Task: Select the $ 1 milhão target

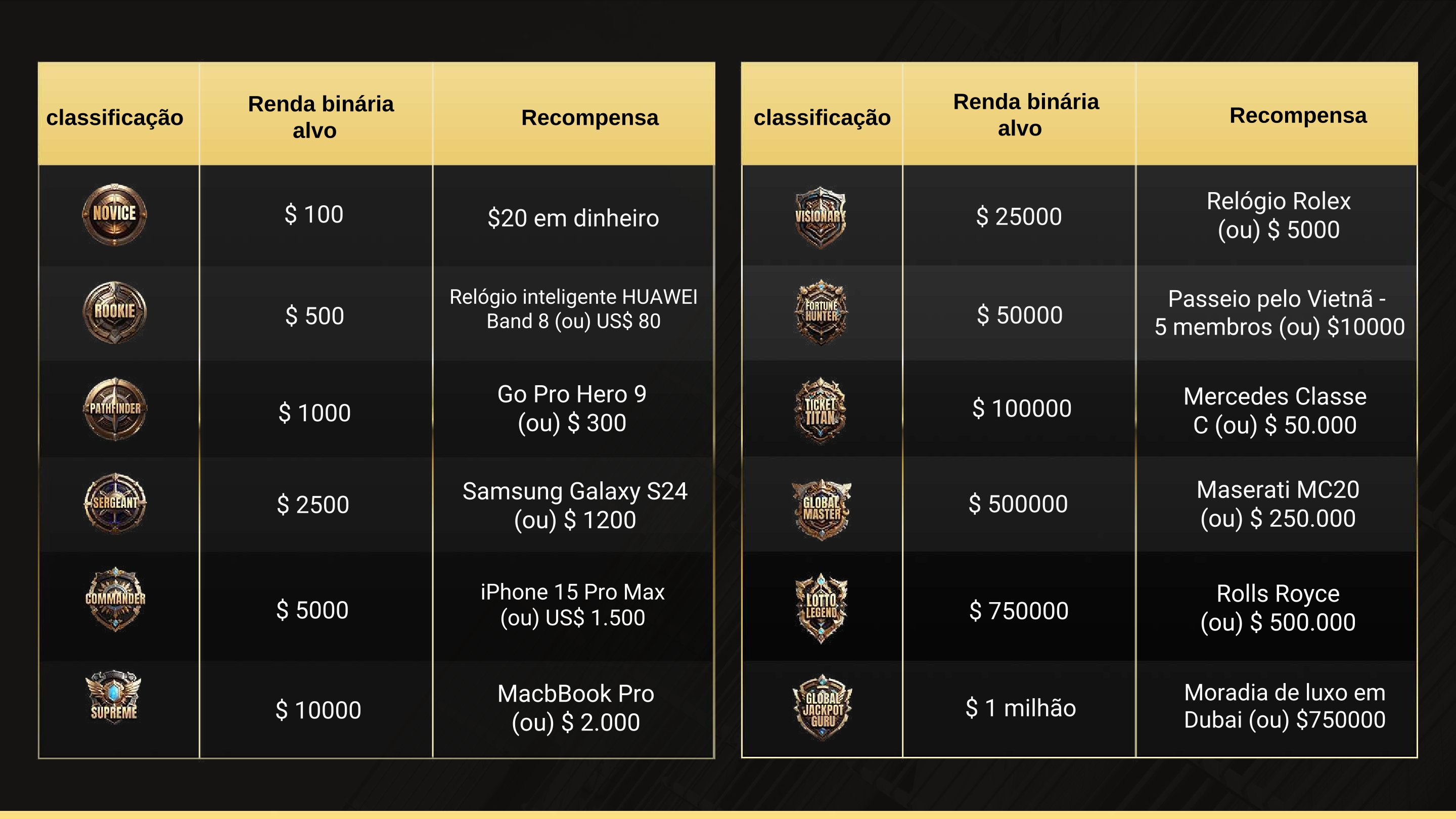Action: pos(1021,708)
